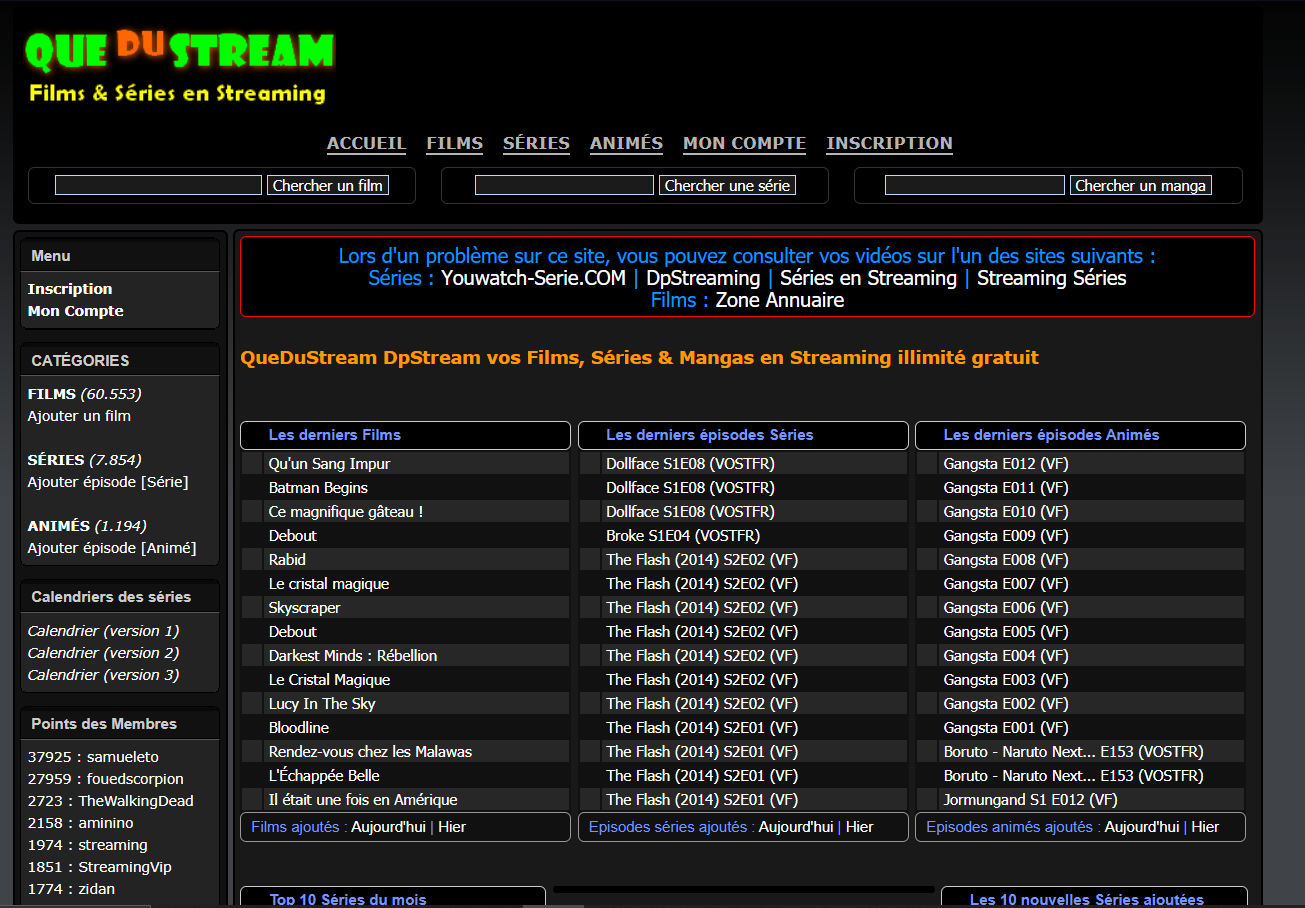Open the Youwatch-Serie.COM link

[x=533, y=278]
